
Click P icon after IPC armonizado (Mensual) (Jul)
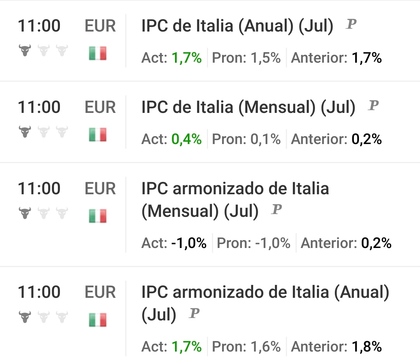(277, 210)
